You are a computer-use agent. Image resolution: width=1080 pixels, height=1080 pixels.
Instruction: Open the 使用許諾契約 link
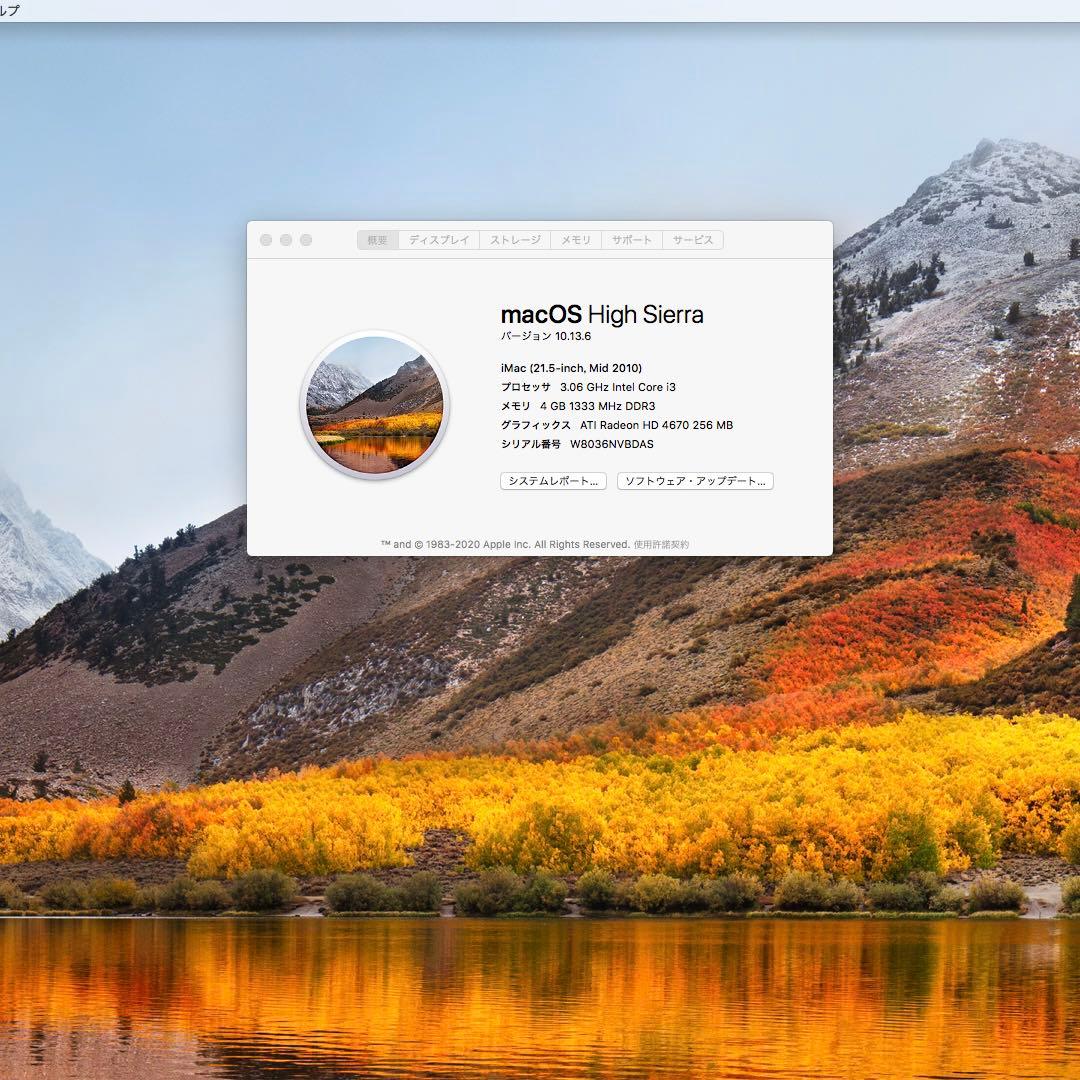(661, 544)
